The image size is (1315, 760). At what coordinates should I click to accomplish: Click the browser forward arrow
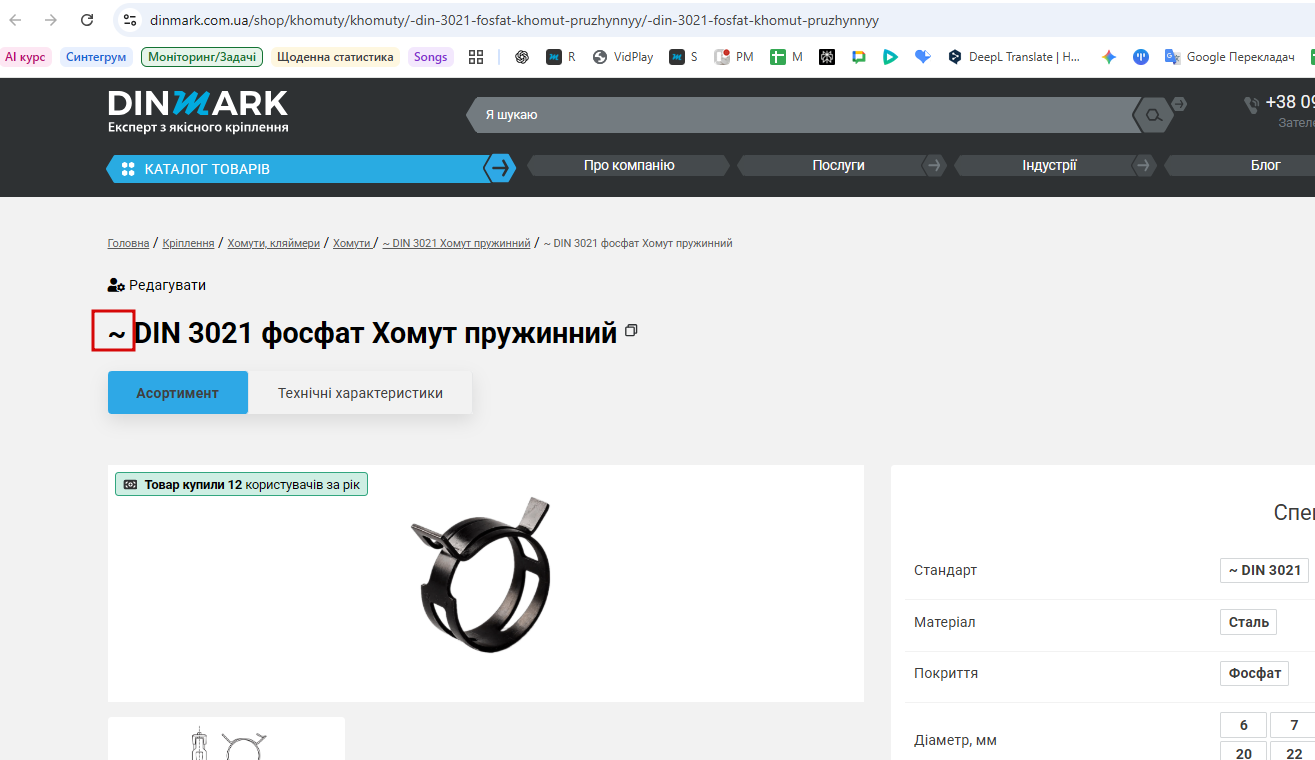(51, 20)
